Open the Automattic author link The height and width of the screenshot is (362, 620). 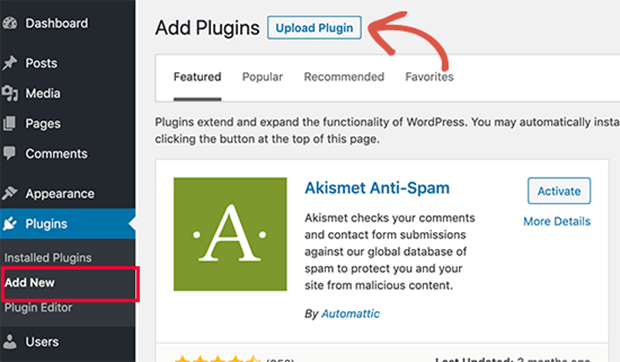click(350, 314)
